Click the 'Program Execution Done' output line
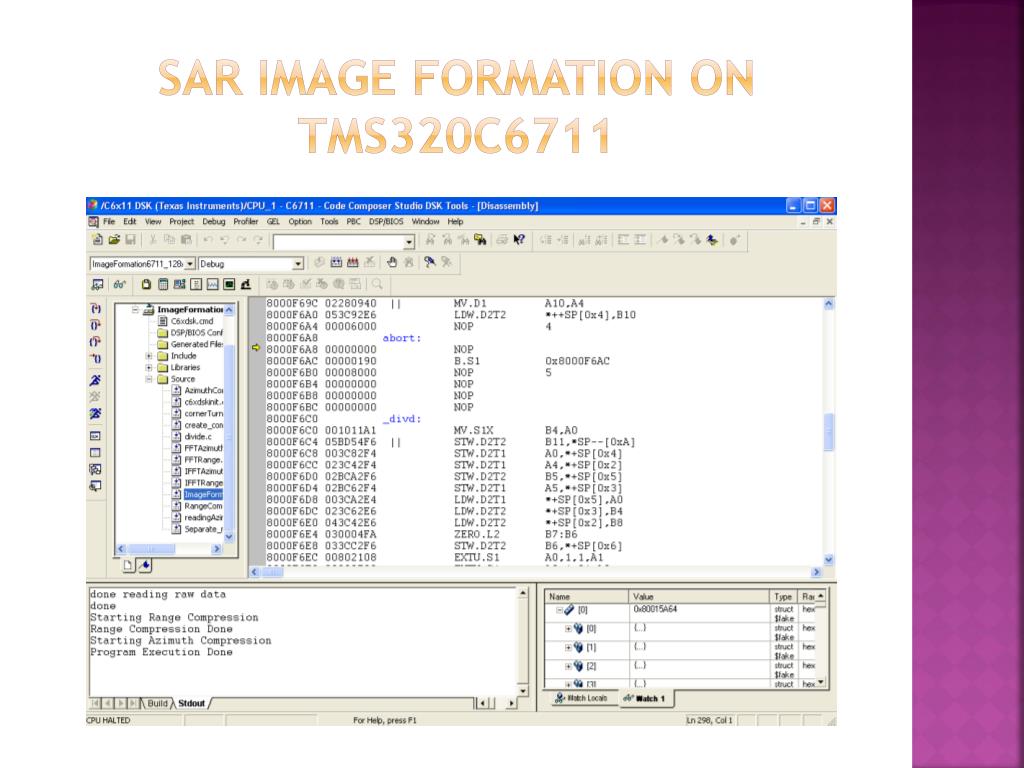The width and height of the screenshot is (1024, 768). (161, 652)
